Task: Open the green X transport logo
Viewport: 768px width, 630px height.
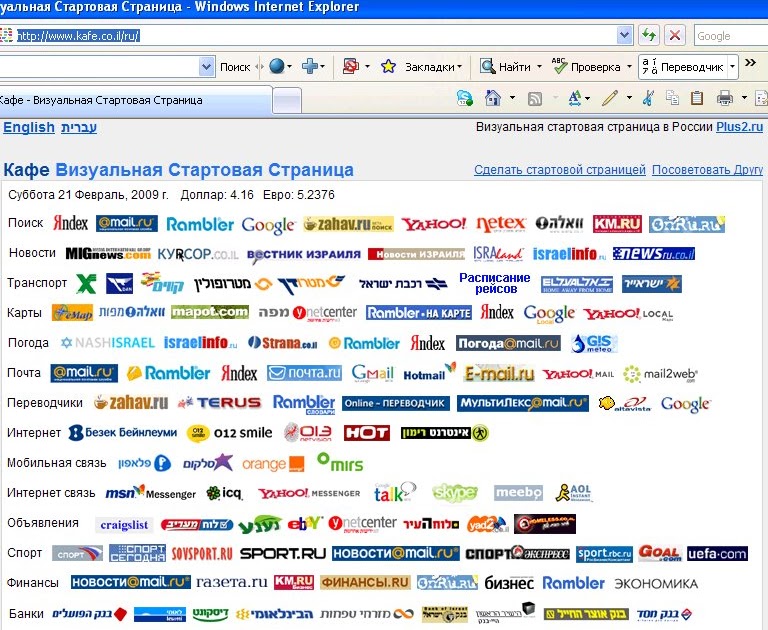Action: [x=86, y=283]
